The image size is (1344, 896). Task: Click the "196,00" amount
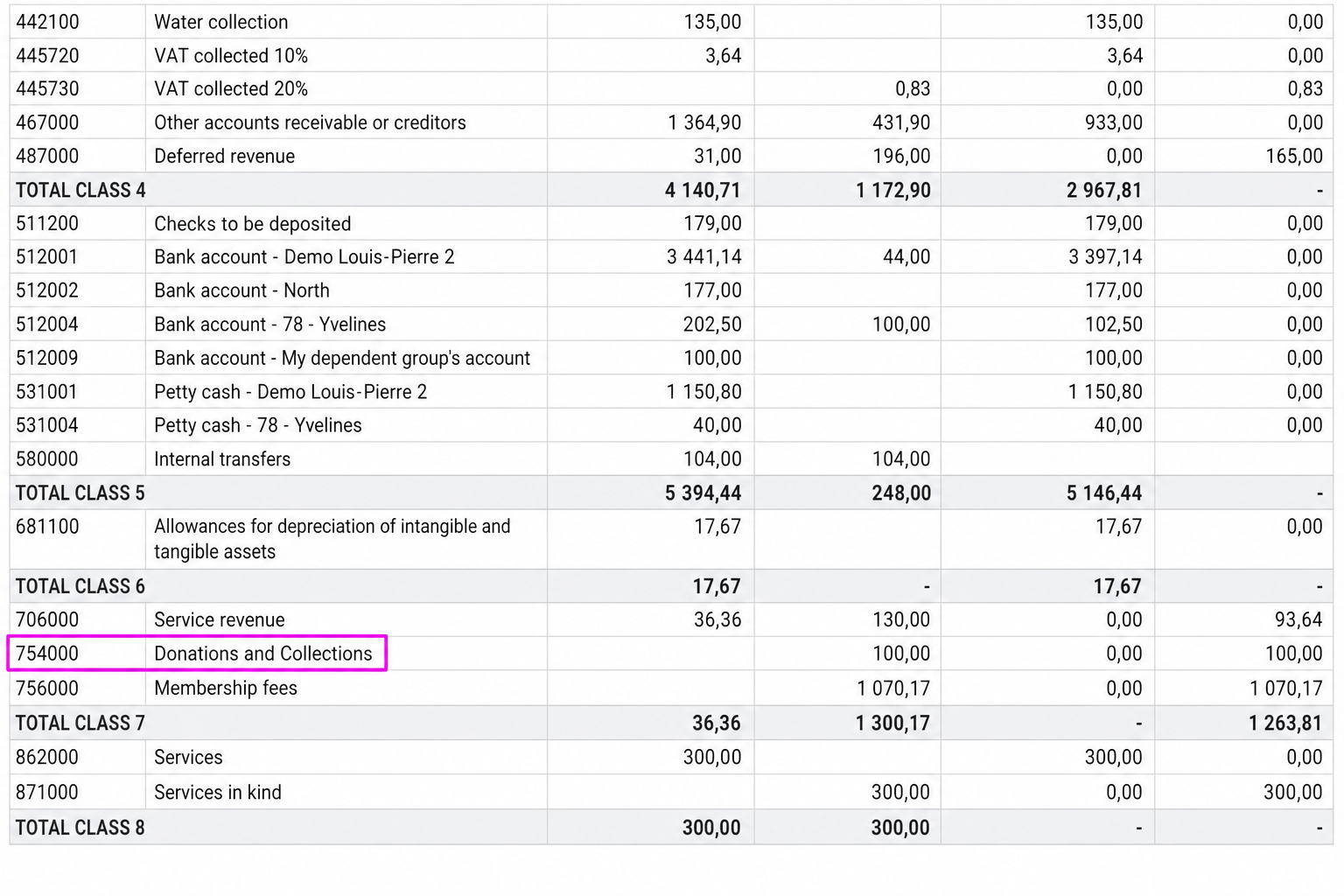click(x=901, y=157)
